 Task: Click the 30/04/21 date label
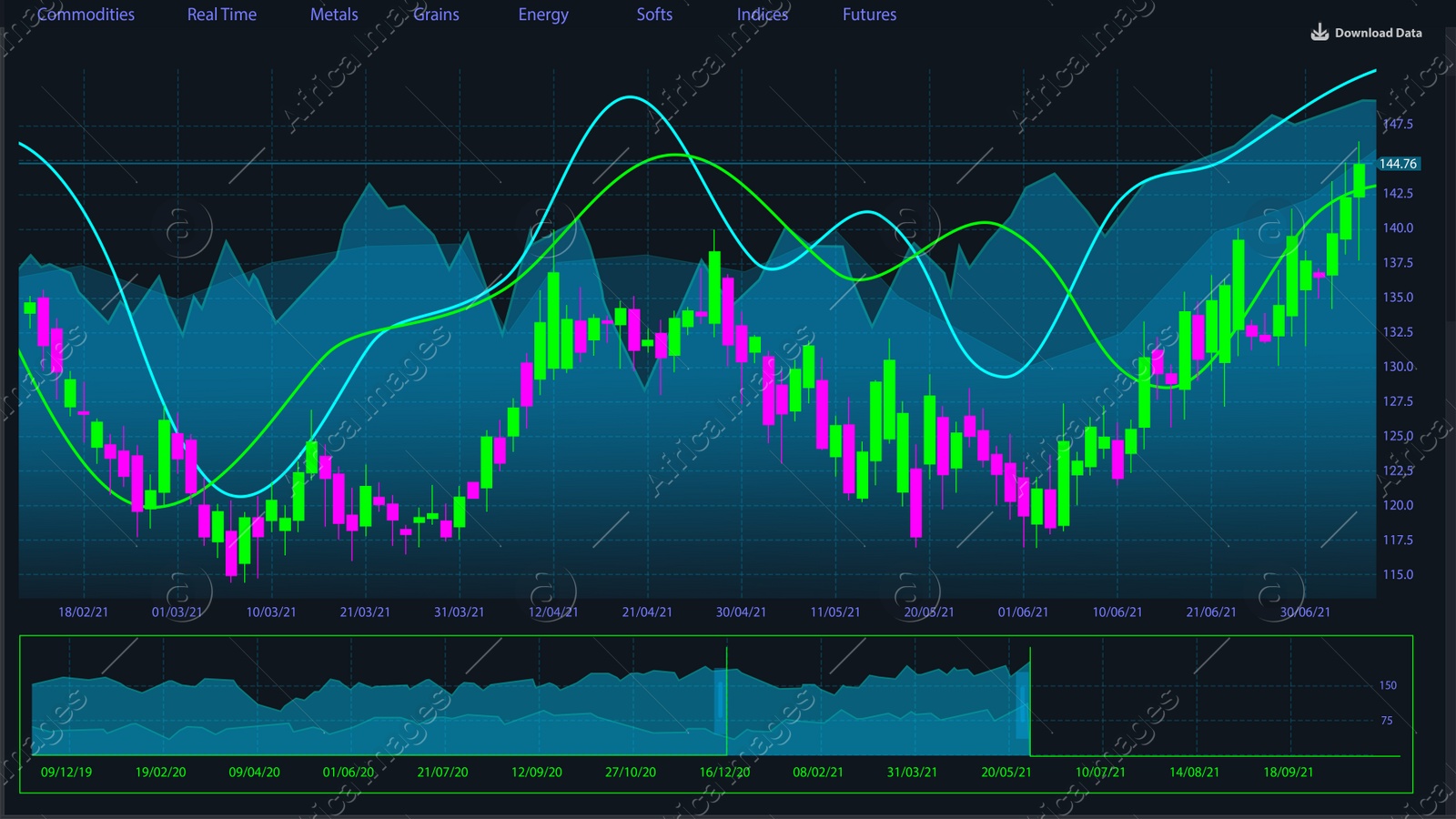click(741, 612)
